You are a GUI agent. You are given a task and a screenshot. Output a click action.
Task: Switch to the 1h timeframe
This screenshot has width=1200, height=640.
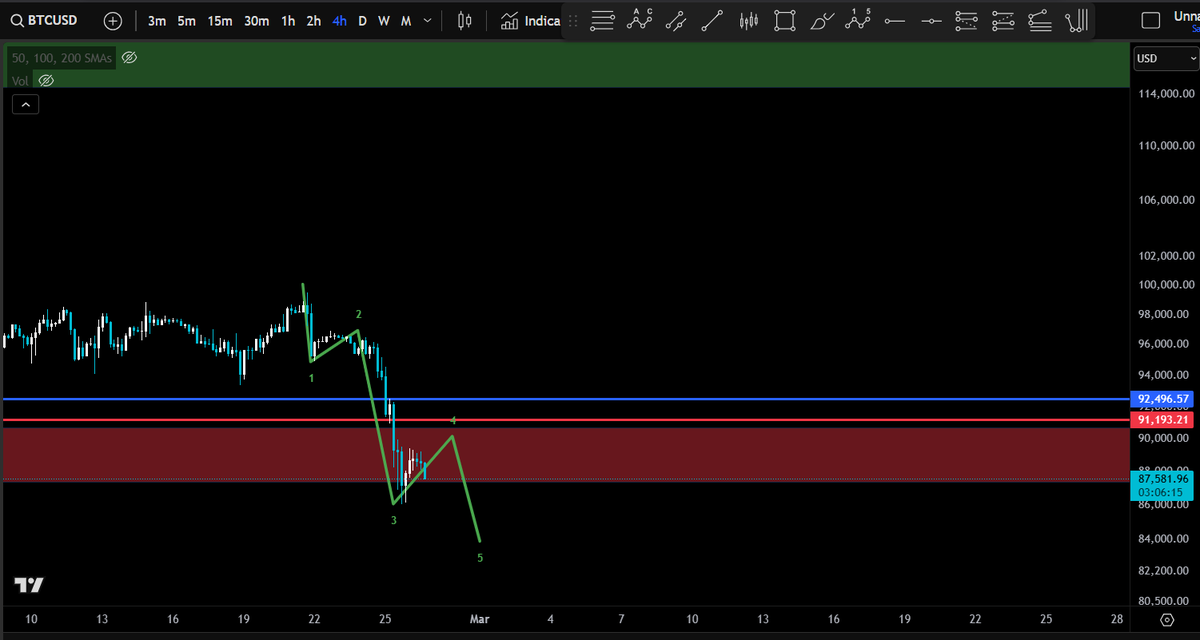point(288,20)
